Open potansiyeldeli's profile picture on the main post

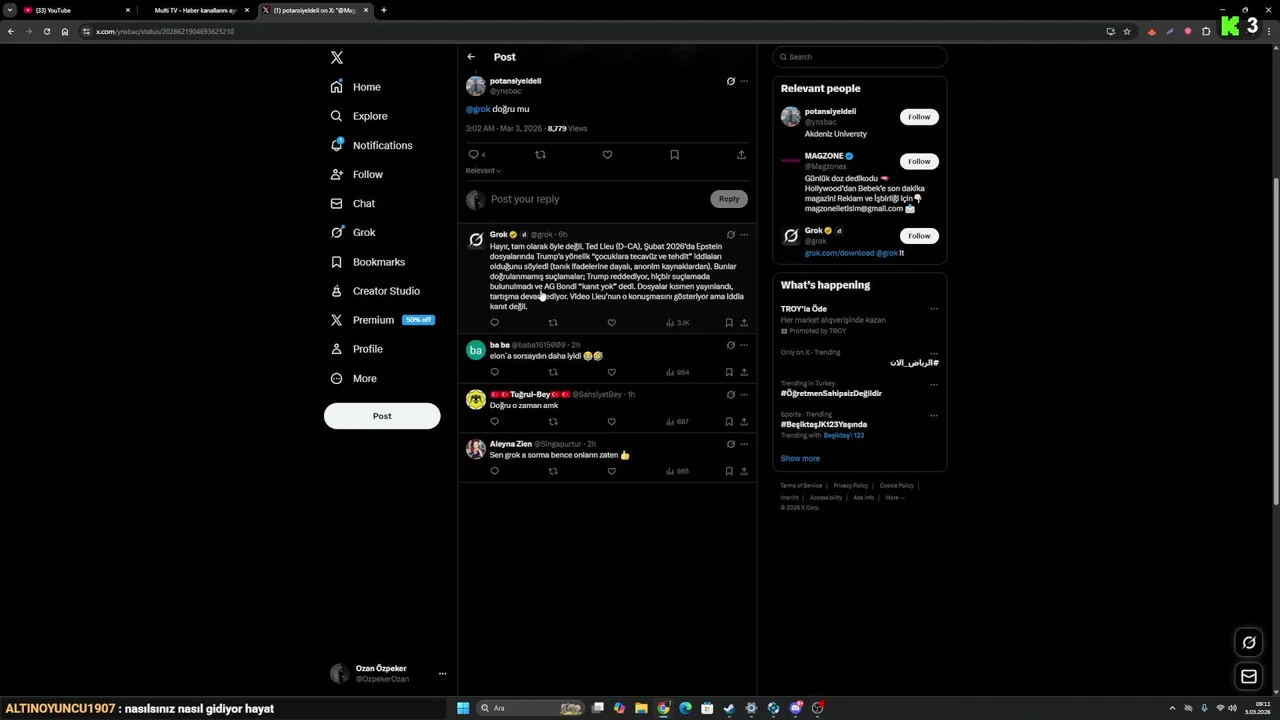coord(476,86)
